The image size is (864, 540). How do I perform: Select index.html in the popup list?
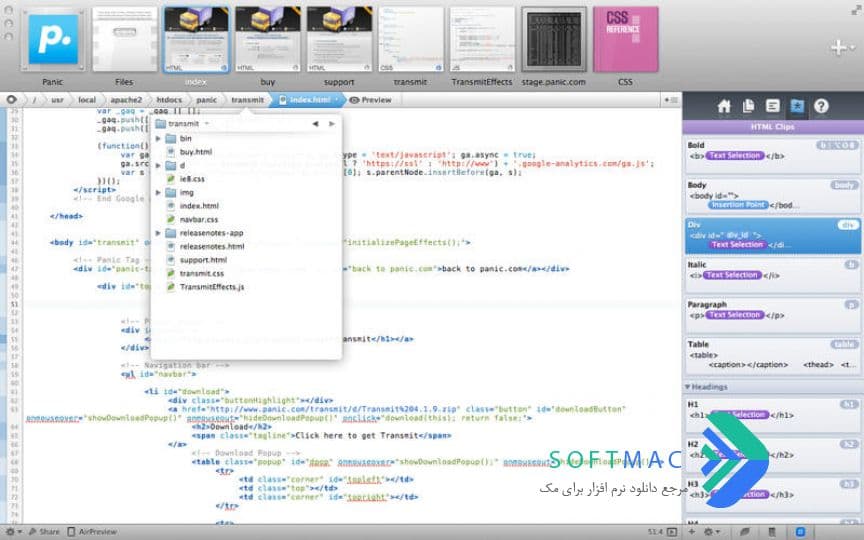[x=246, y=206]
